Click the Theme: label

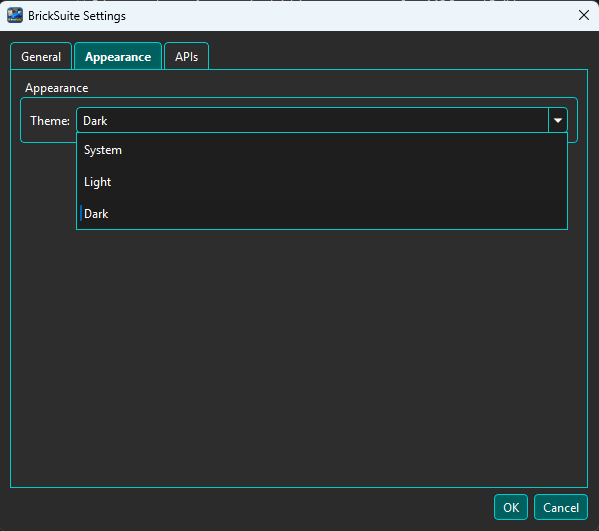[x=50, y=121]
